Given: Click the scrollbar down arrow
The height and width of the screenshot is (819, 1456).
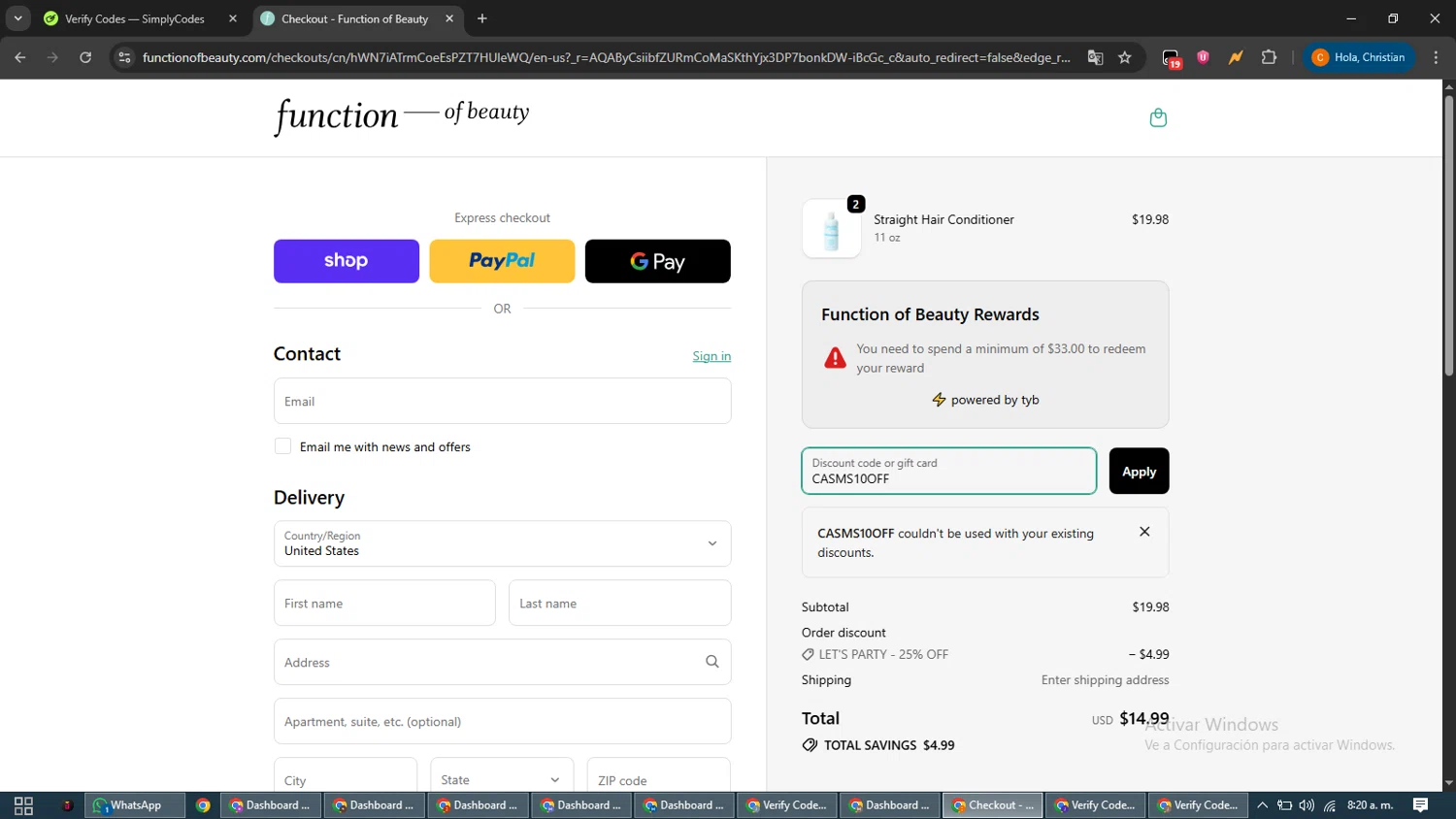Looking at the screenshot, I should click(x=1448, y=783).
